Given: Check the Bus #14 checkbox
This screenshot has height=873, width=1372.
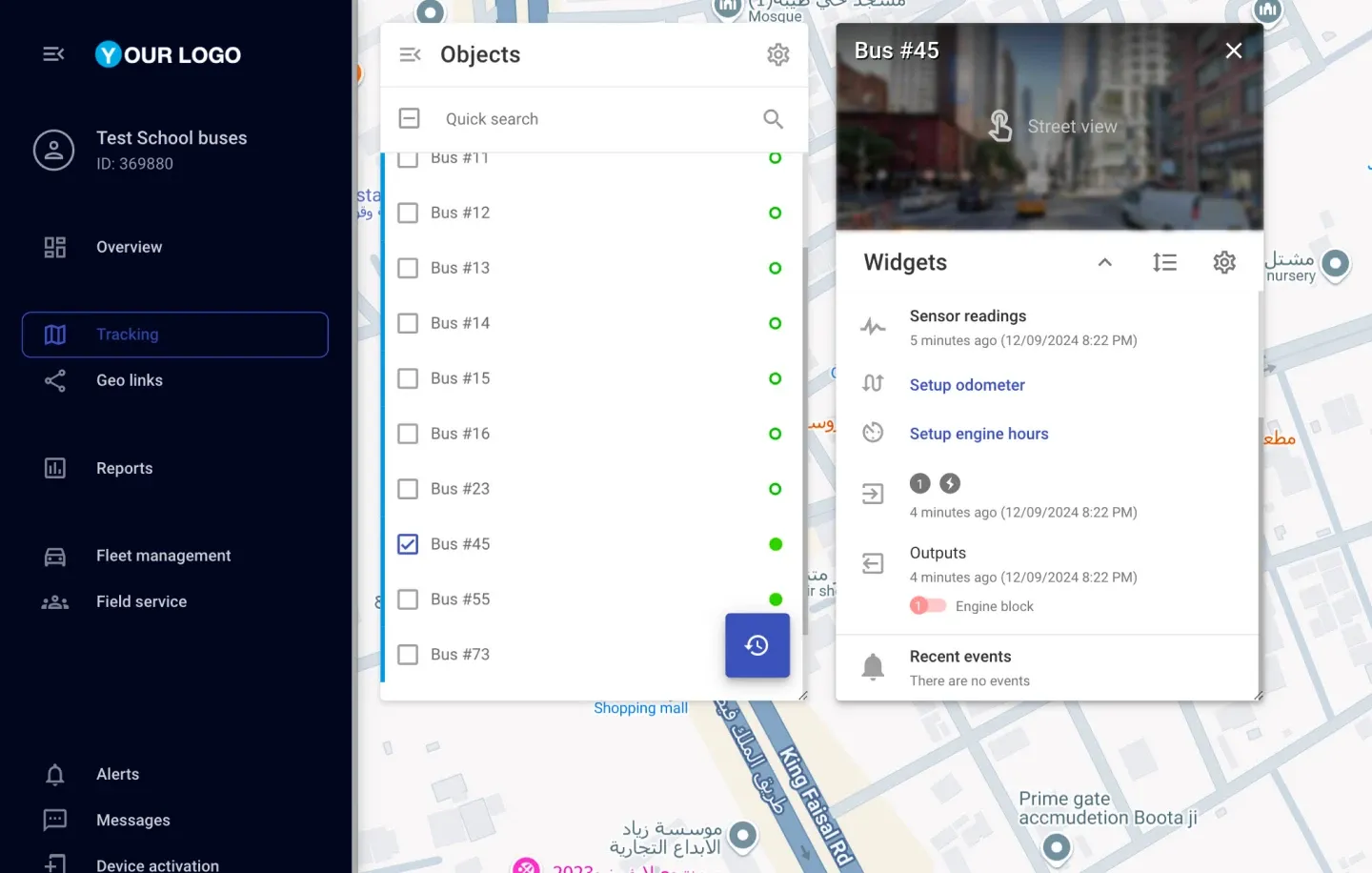Looking at the screenshot, I should [x=408, y=323].
